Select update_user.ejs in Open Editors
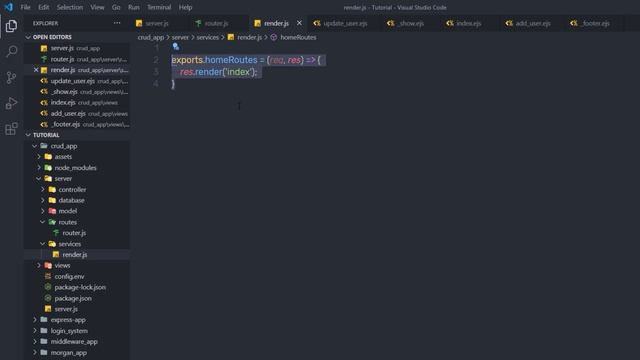 (x=78, y=81)
